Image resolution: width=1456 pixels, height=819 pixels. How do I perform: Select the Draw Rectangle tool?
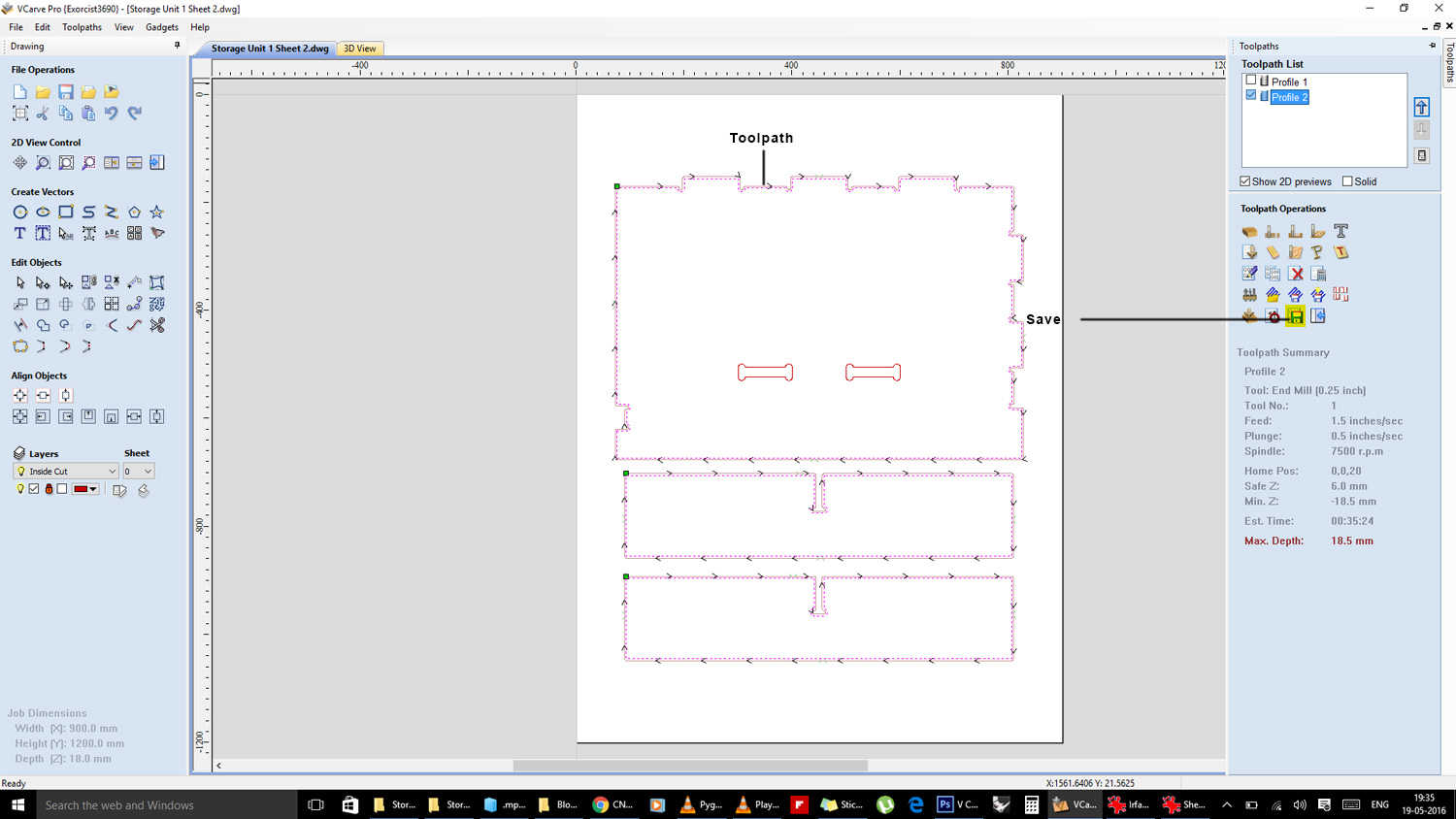point(66,212)
